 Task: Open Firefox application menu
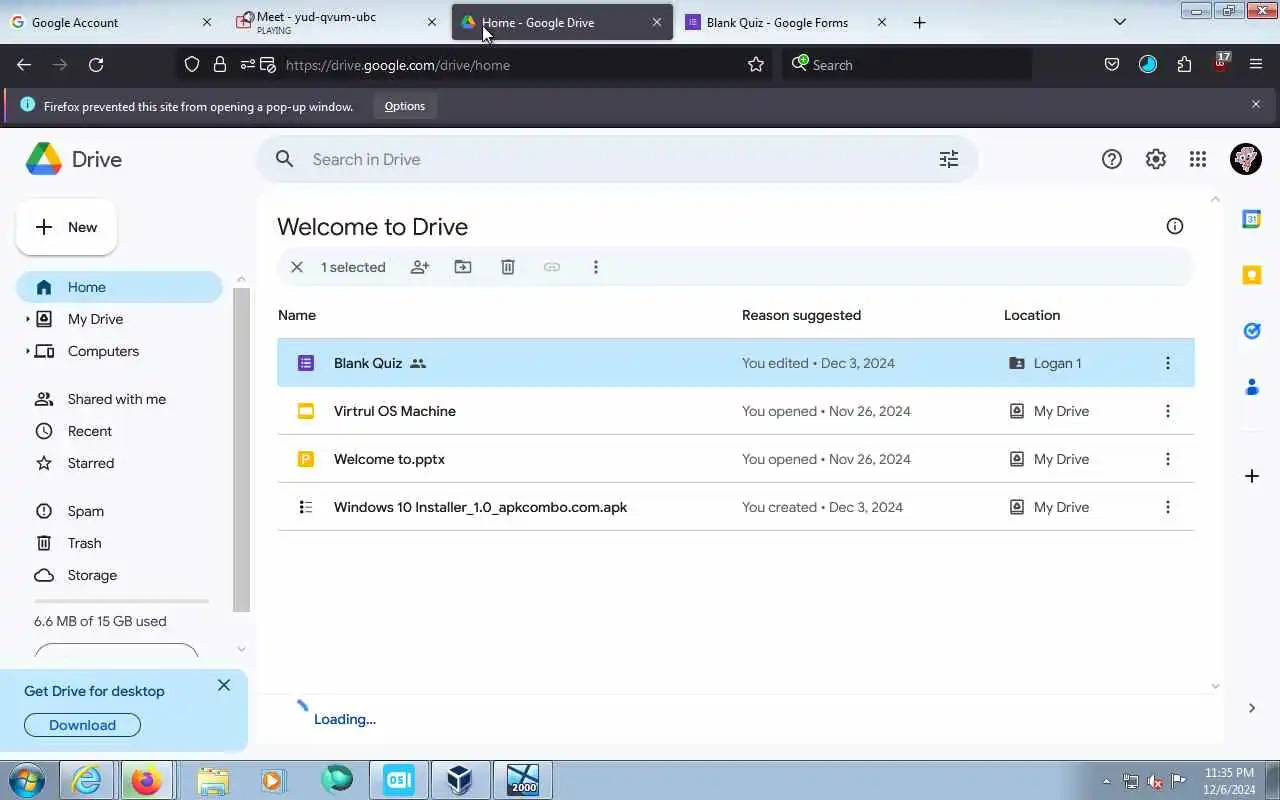(x=1256, y=65)
